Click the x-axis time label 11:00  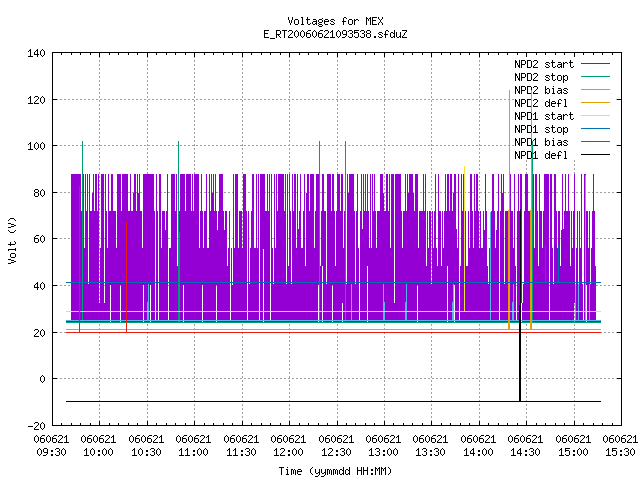click(193, 453)
